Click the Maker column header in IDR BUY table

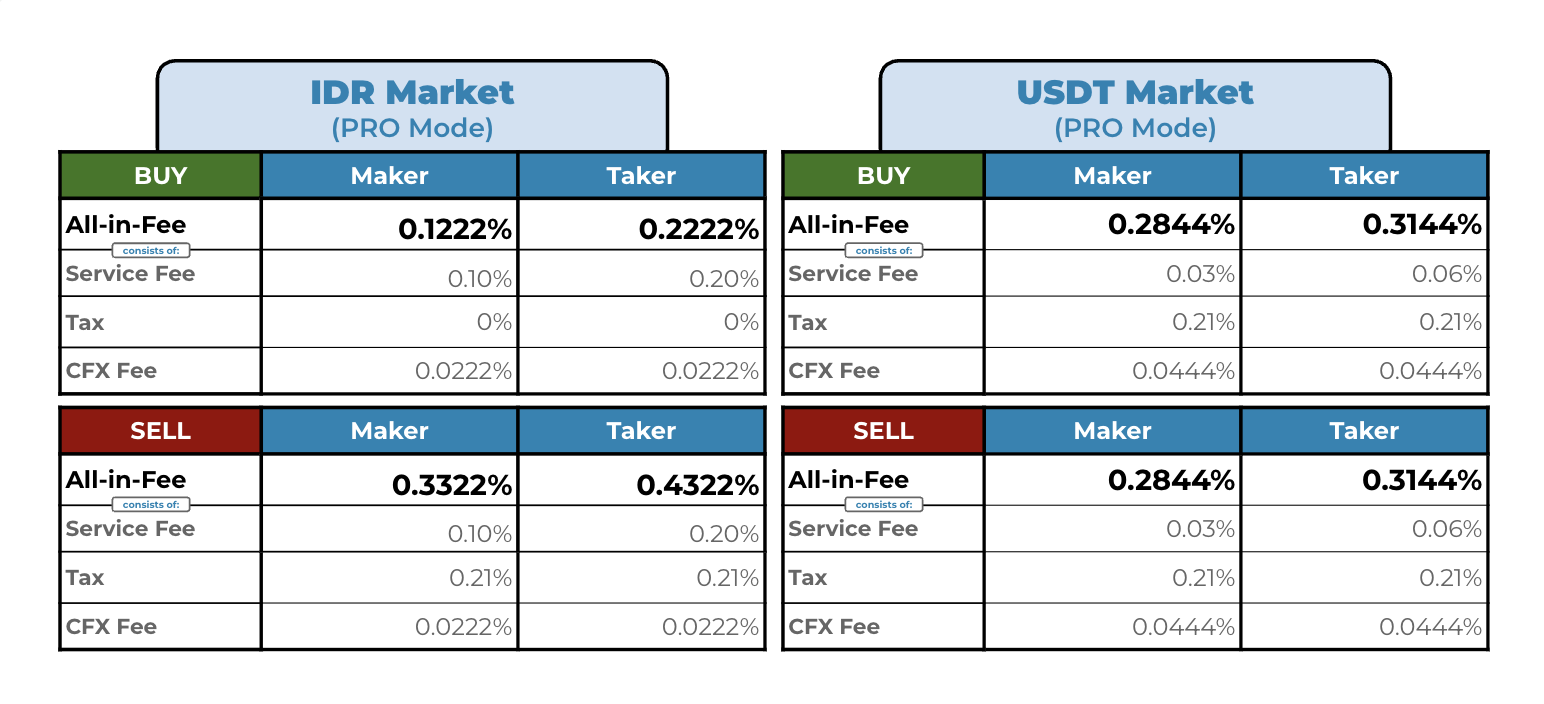pos(389,176)
